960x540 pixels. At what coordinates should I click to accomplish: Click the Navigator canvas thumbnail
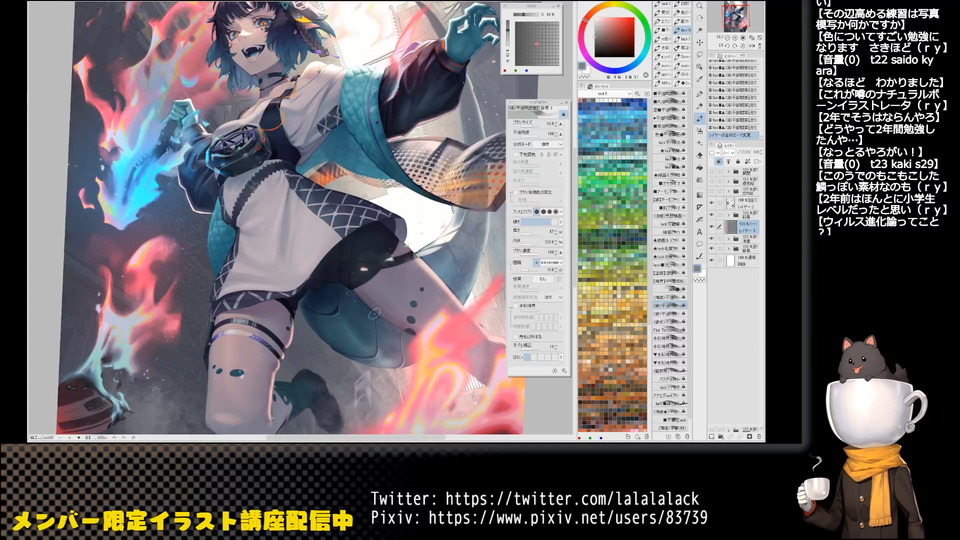tap(735, 17)
